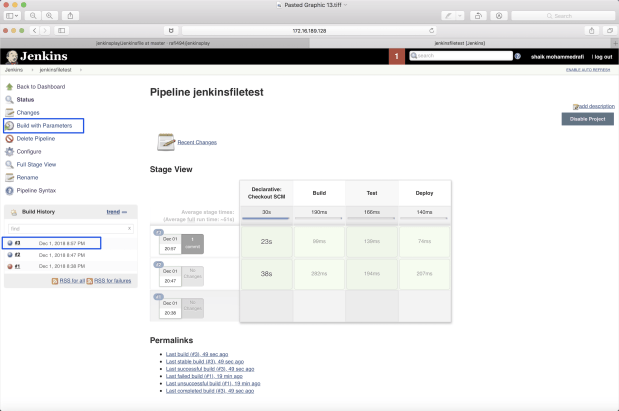619x411 pixels.
Task: Switch to jenkinsfiletest [Jenkins] browser tab
Action: [x=460, y=43]
